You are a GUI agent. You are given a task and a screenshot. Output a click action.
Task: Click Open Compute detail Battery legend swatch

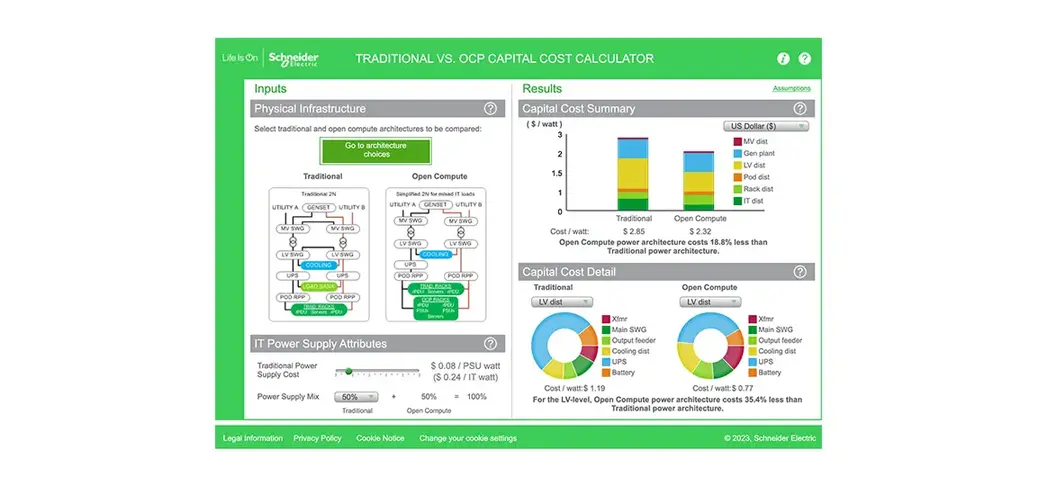pyautogui.click(x=752, y=373)
